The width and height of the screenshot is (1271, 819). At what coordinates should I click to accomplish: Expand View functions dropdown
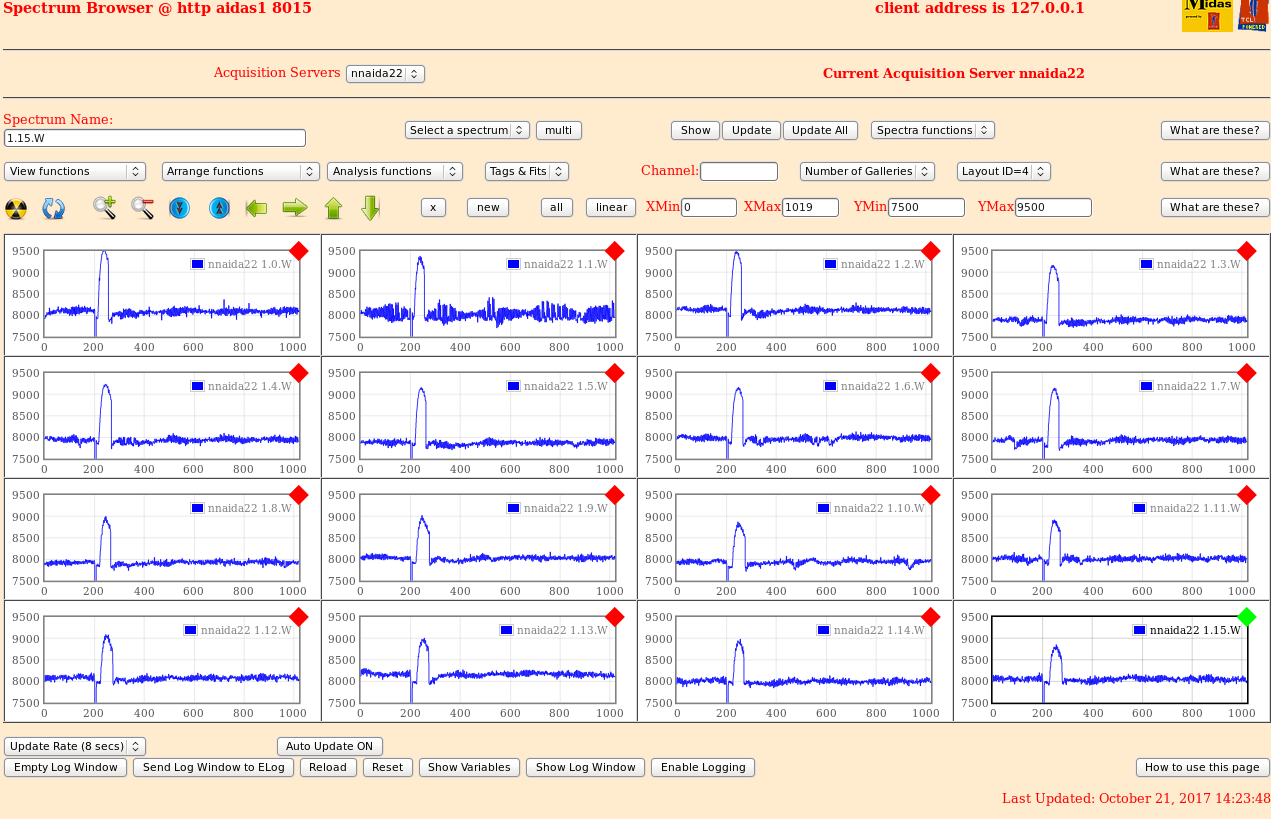coord(75,171)
